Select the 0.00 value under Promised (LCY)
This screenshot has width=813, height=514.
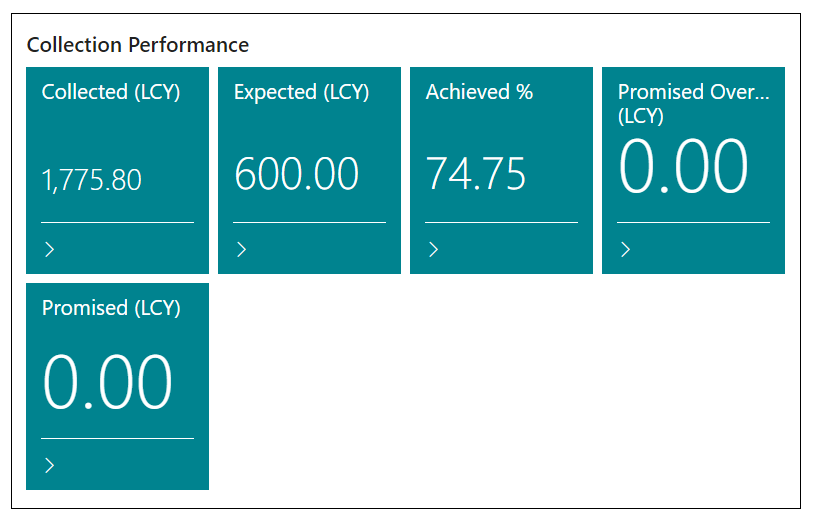108,382
